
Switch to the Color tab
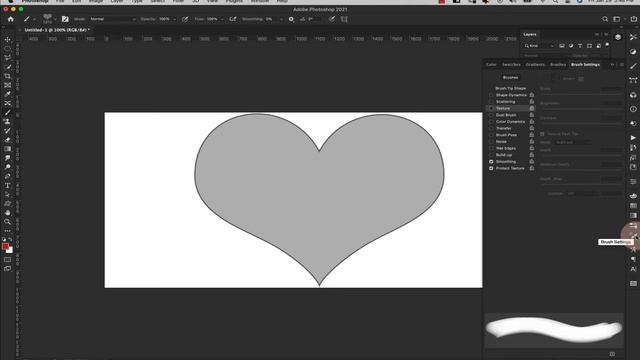tap(491, 64)
